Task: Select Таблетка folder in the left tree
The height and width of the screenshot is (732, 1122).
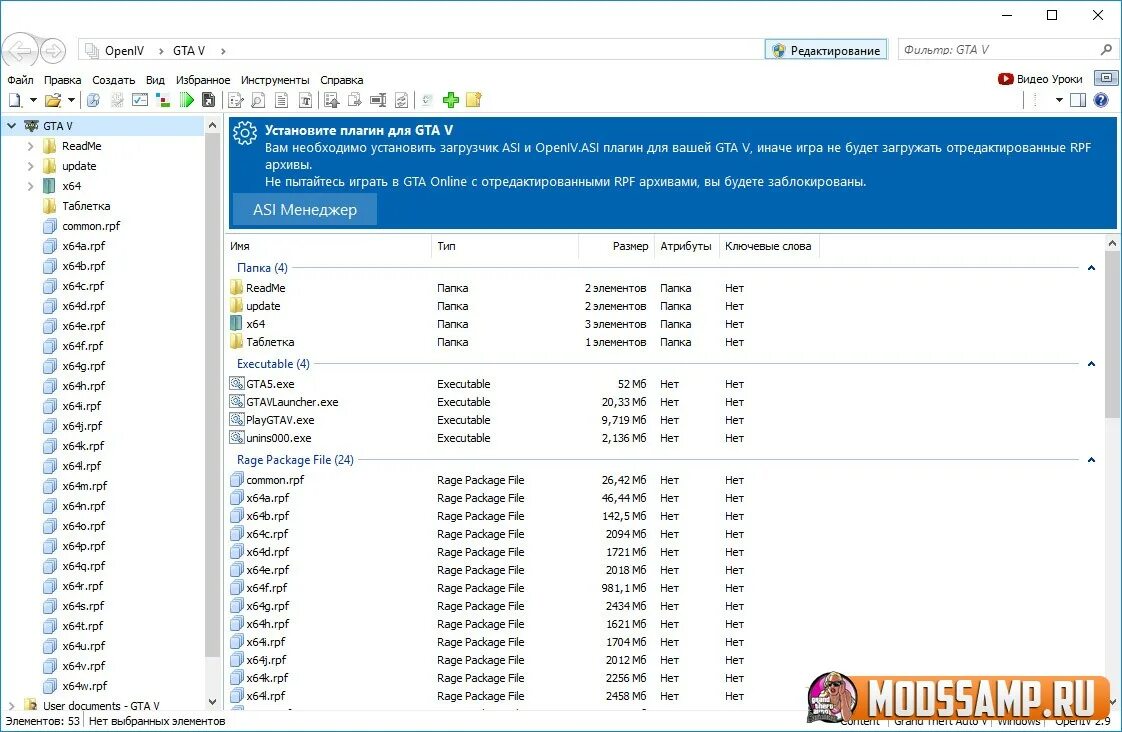Action: click(x=86, y=206)
